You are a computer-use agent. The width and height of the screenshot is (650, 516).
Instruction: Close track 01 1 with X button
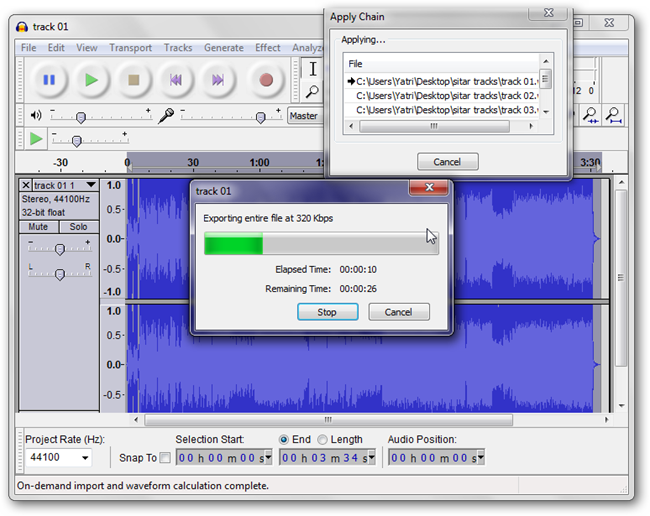point(26,185)
